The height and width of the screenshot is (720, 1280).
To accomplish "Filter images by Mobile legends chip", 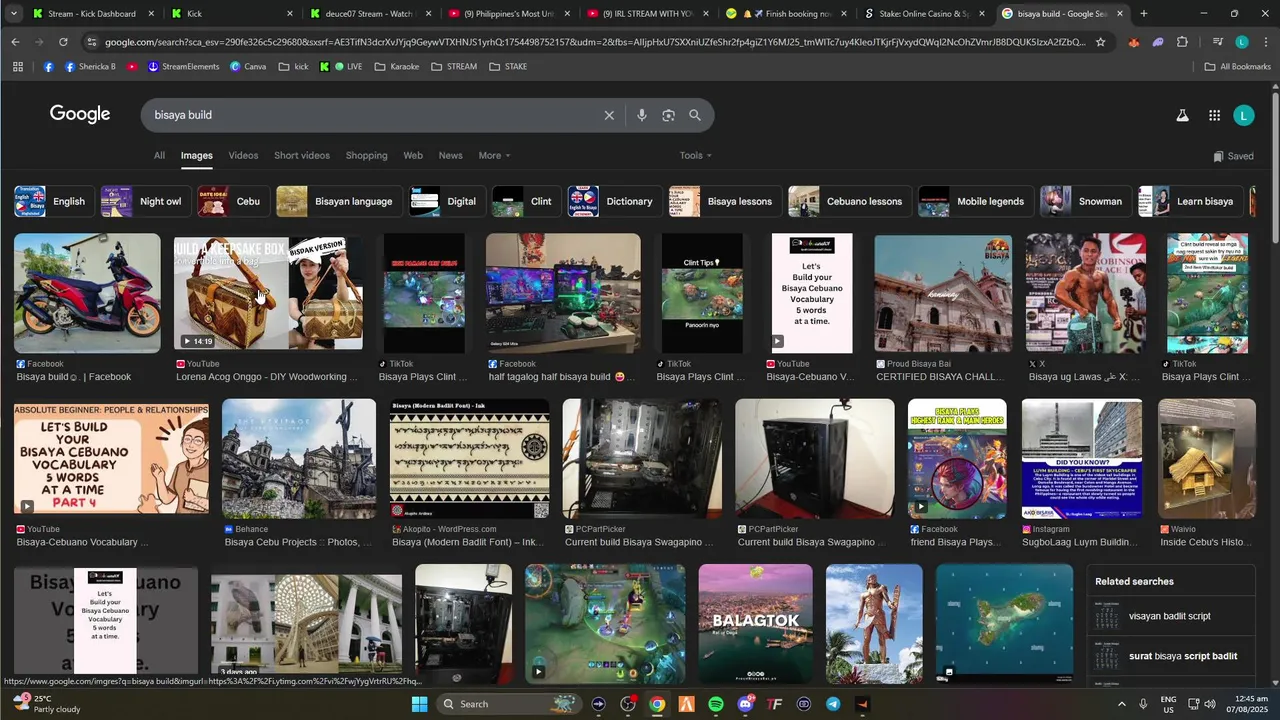I will click(x=975, y=201).
